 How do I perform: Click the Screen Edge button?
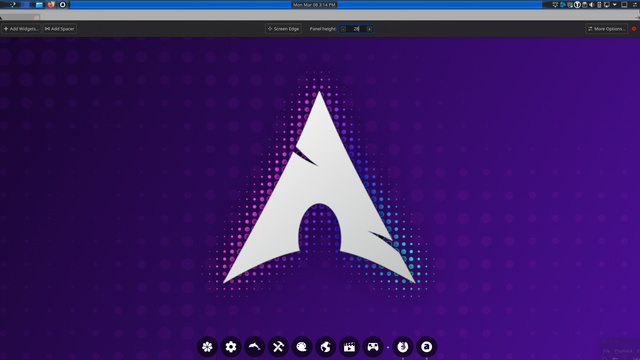pos(283,29)
